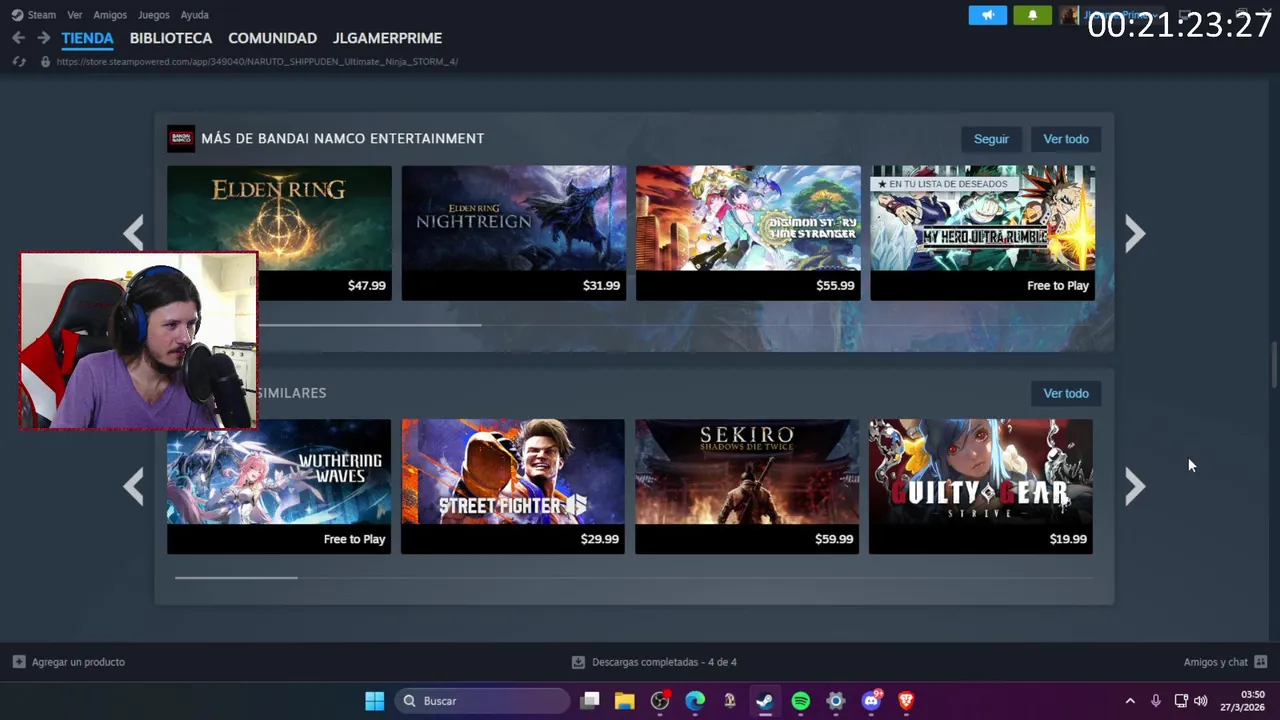
Task: Open Descargas completadas 4 de 4
Action: pos(664,662)
